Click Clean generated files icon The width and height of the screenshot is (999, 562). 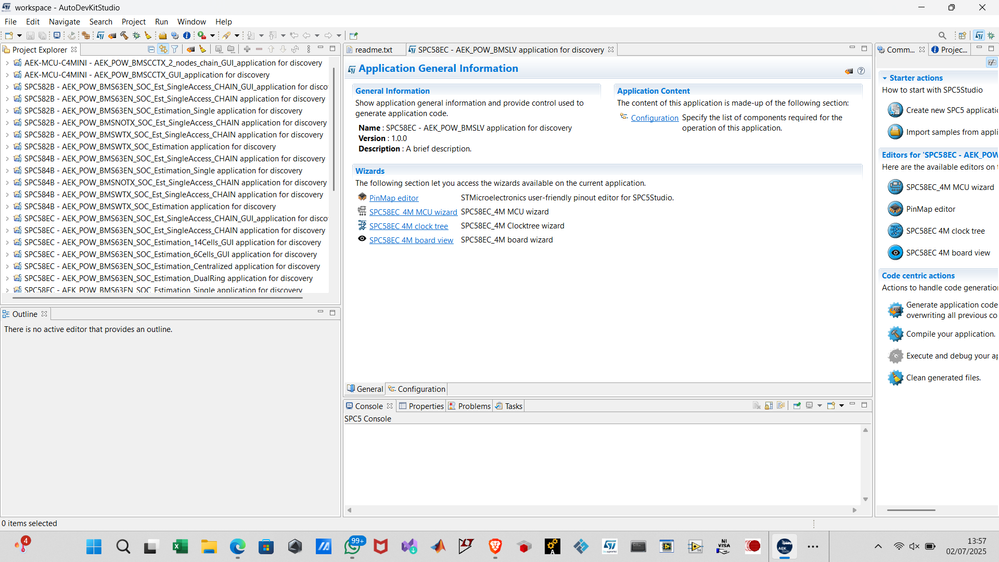[895, 377]
